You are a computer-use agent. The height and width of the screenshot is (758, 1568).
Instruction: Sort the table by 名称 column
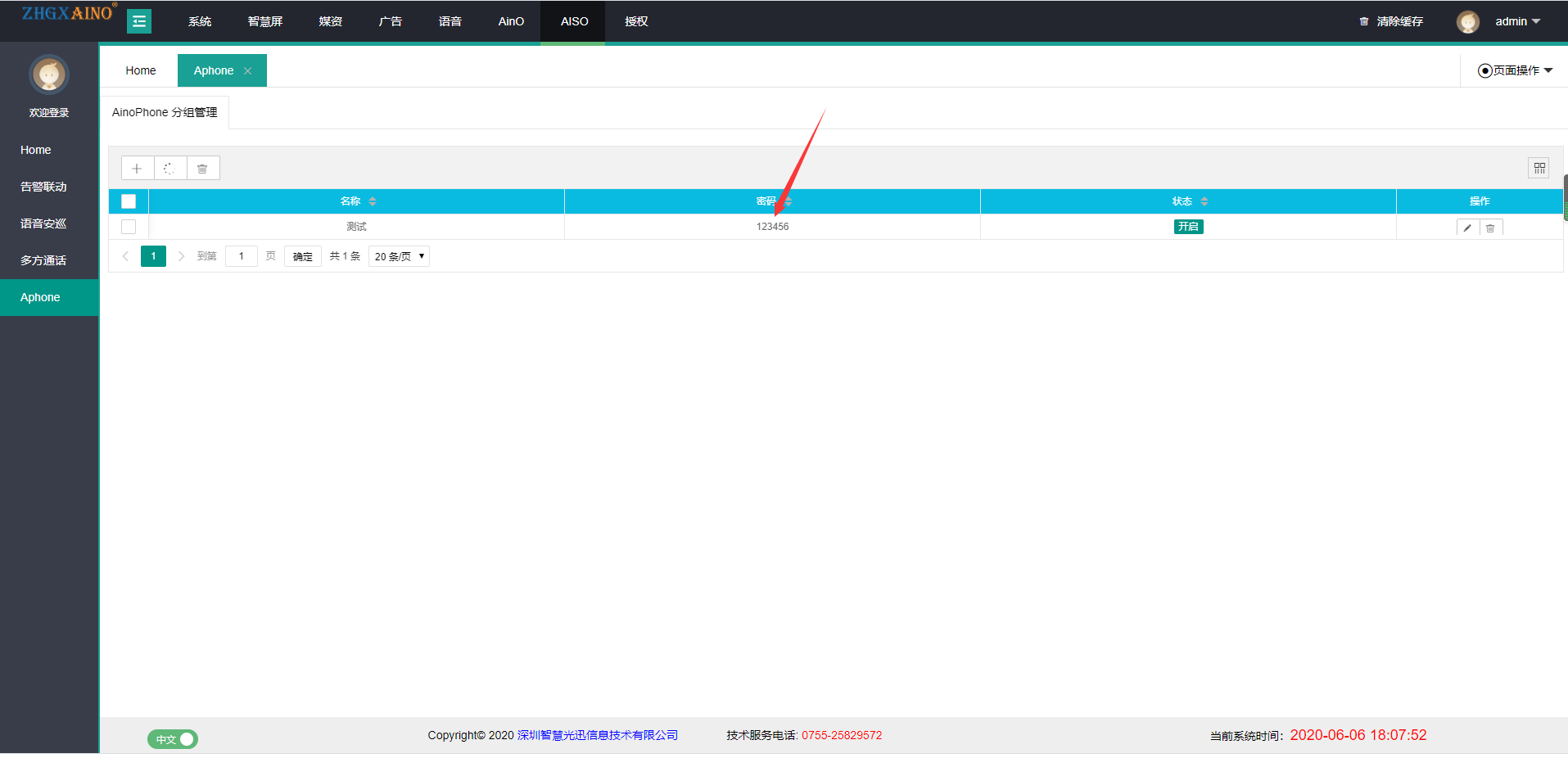[x=373, y=201]
